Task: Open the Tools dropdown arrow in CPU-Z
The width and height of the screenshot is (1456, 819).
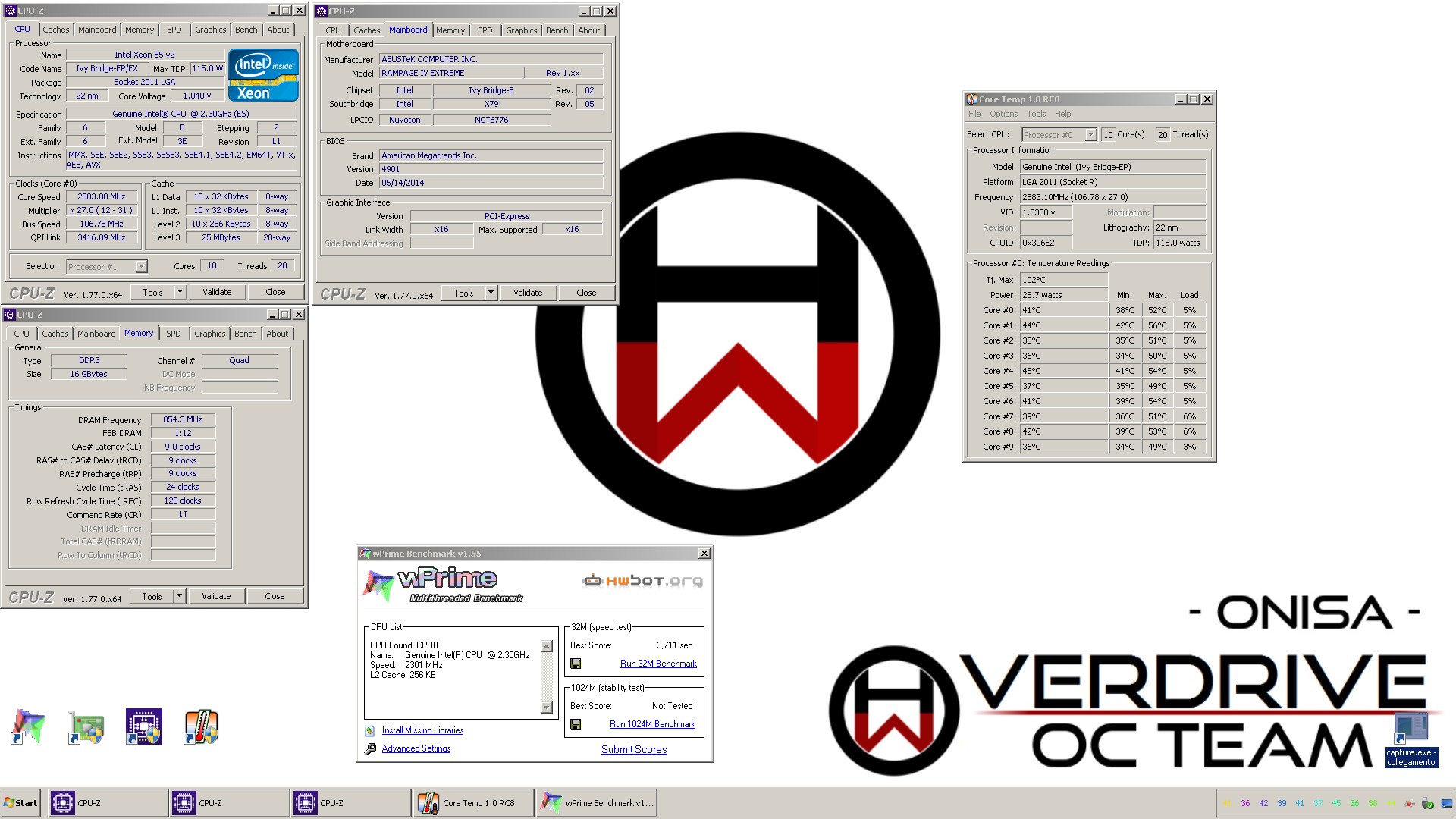Action: [180, 292]
